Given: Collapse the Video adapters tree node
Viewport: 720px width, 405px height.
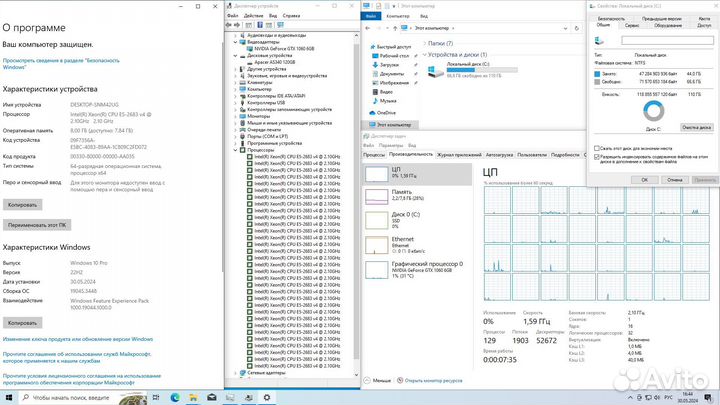Looking at the screenshot, I should point(236,41).
